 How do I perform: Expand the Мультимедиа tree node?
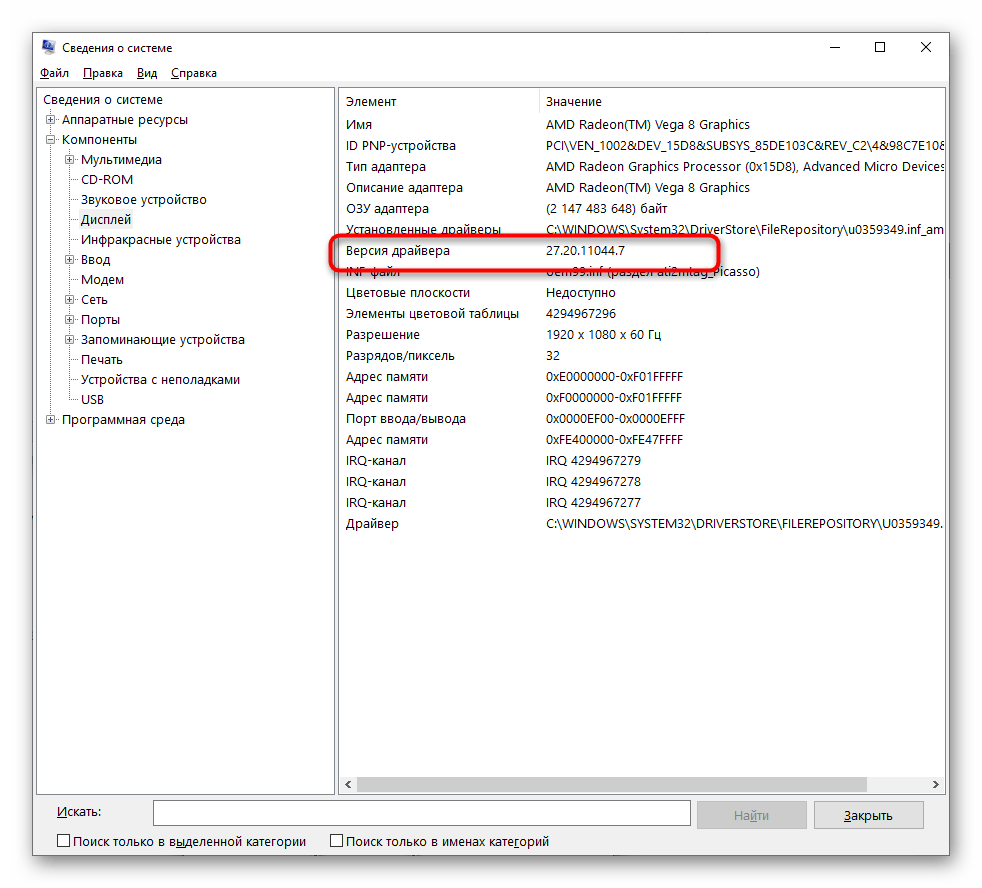click(x=70, y=160)
